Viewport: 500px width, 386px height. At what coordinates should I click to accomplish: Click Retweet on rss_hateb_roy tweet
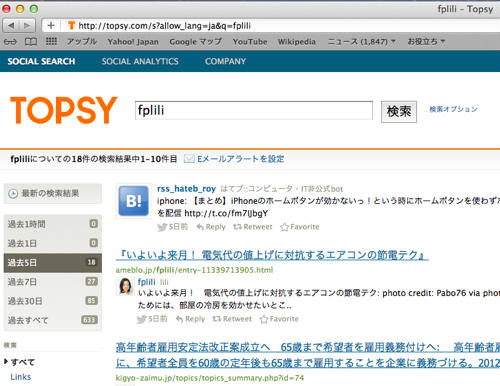(253, 227)
